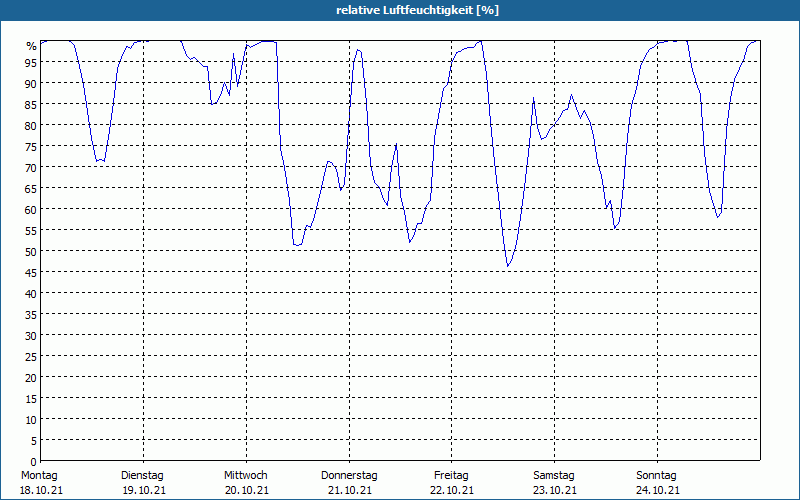Image resolution: width=800 pixels, height=500 pixels.
Task: Click the 'Freitag' day label
Action: point(451,476)
